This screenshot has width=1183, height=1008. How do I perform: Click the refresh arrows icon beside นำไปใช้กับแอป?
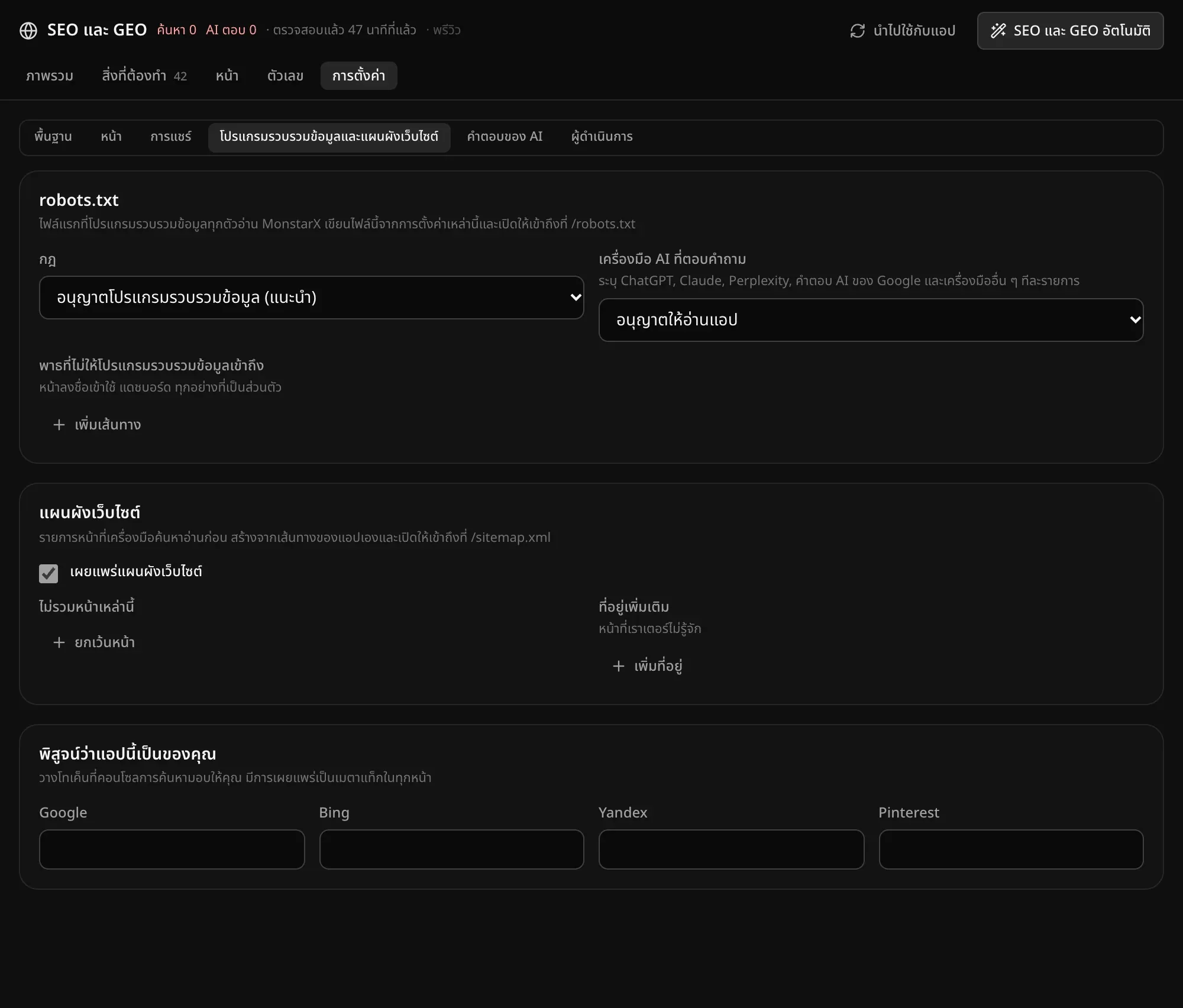tap(858, 31)
